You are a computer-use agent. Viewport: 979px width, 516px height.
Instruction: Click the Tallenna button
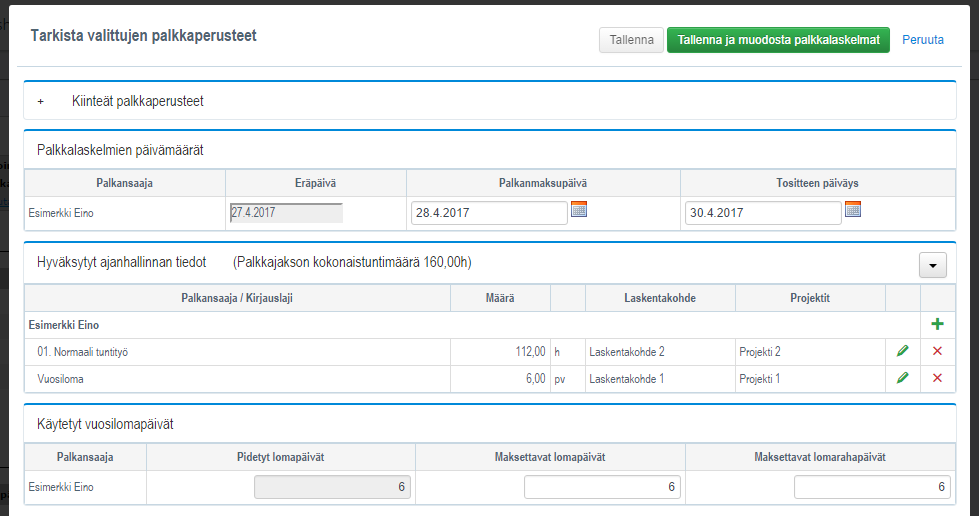click(x=631, y=40)
